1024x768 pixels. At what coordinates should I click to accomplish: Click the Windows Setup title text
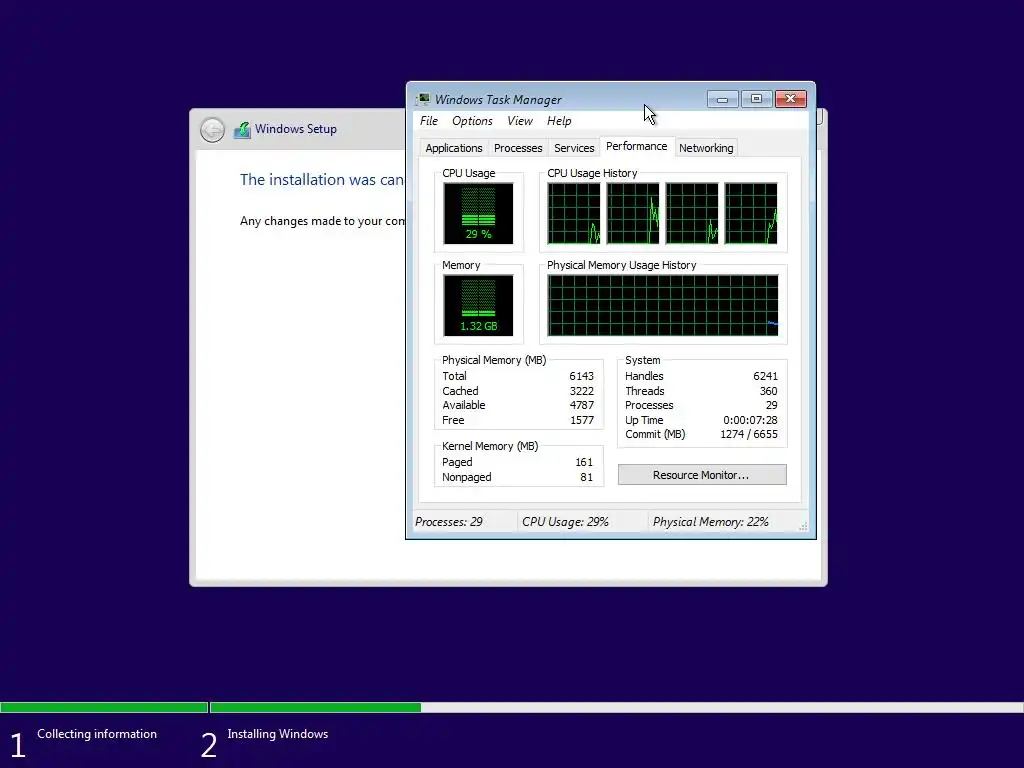click(x=296, y=129)
